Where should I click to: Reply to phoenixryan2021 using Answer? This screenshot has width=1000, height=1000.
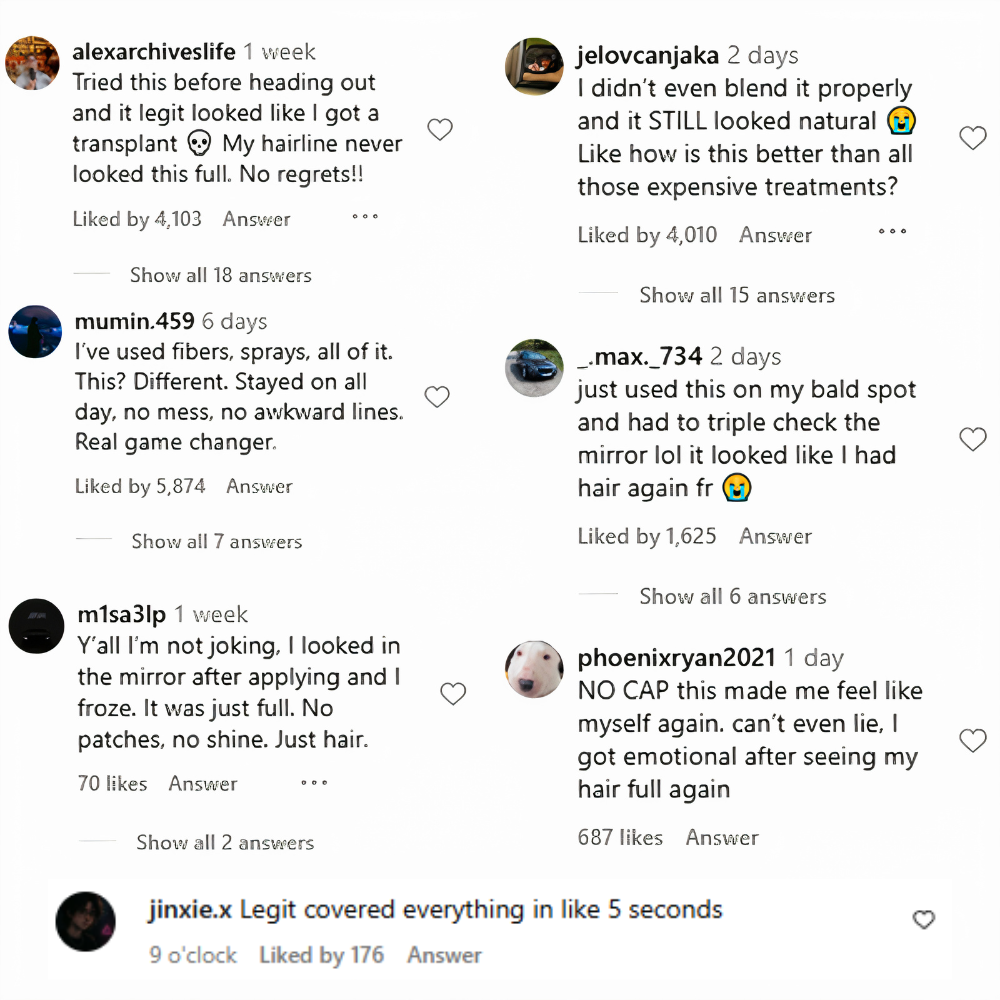tap(721, 838)
